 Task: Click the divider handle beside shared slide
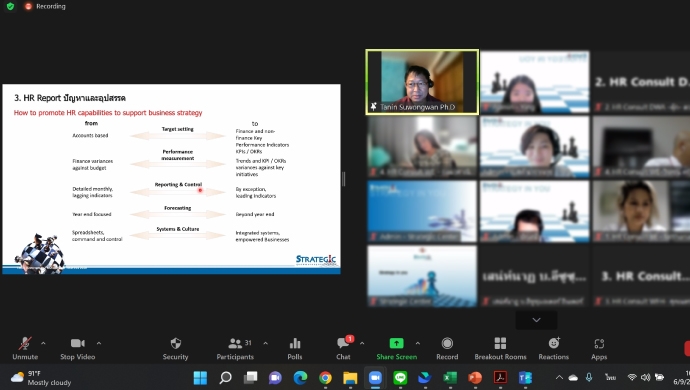click(344, 179)
